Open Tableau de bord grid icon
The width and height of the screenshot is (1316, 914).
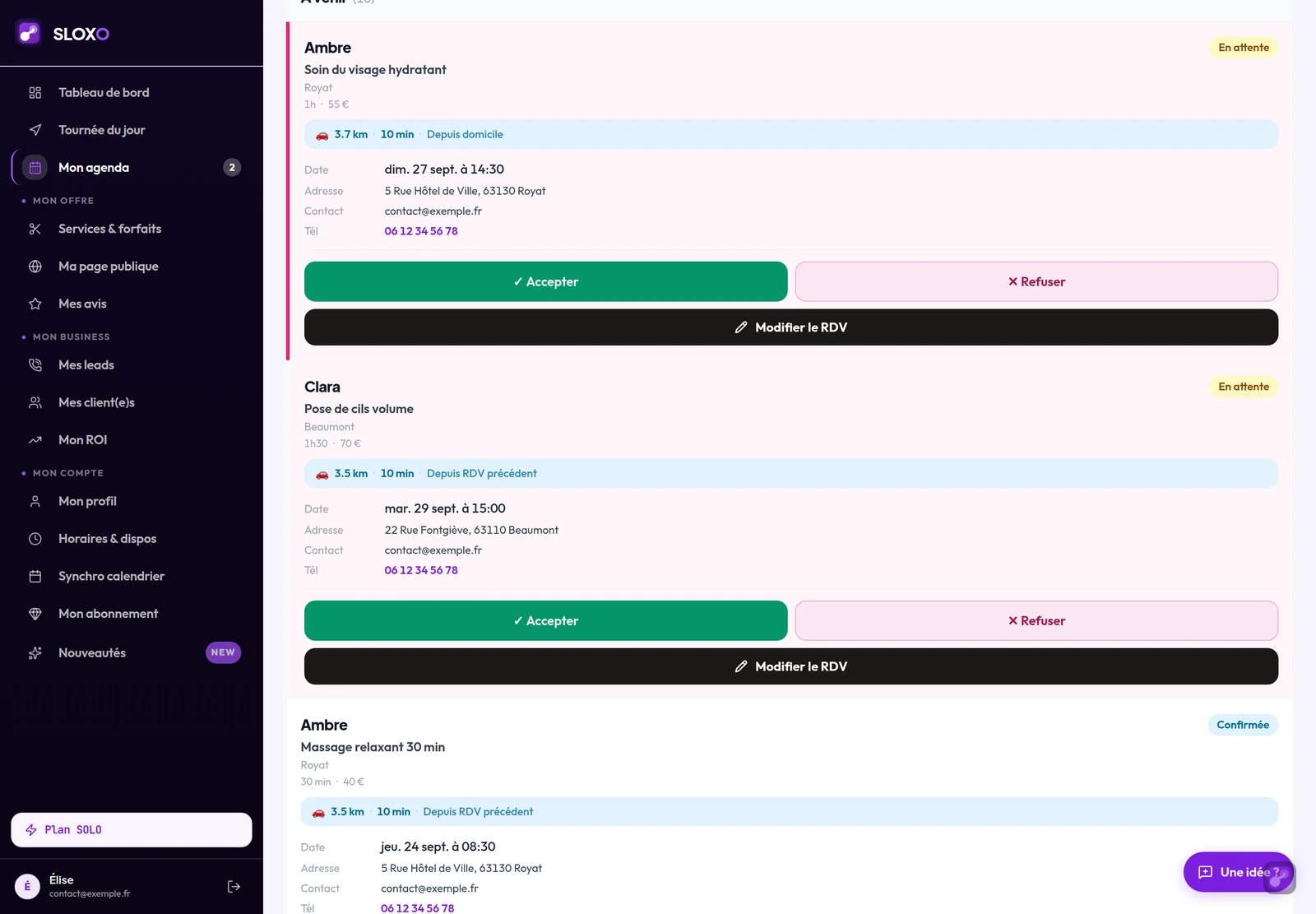pos(35,93)
